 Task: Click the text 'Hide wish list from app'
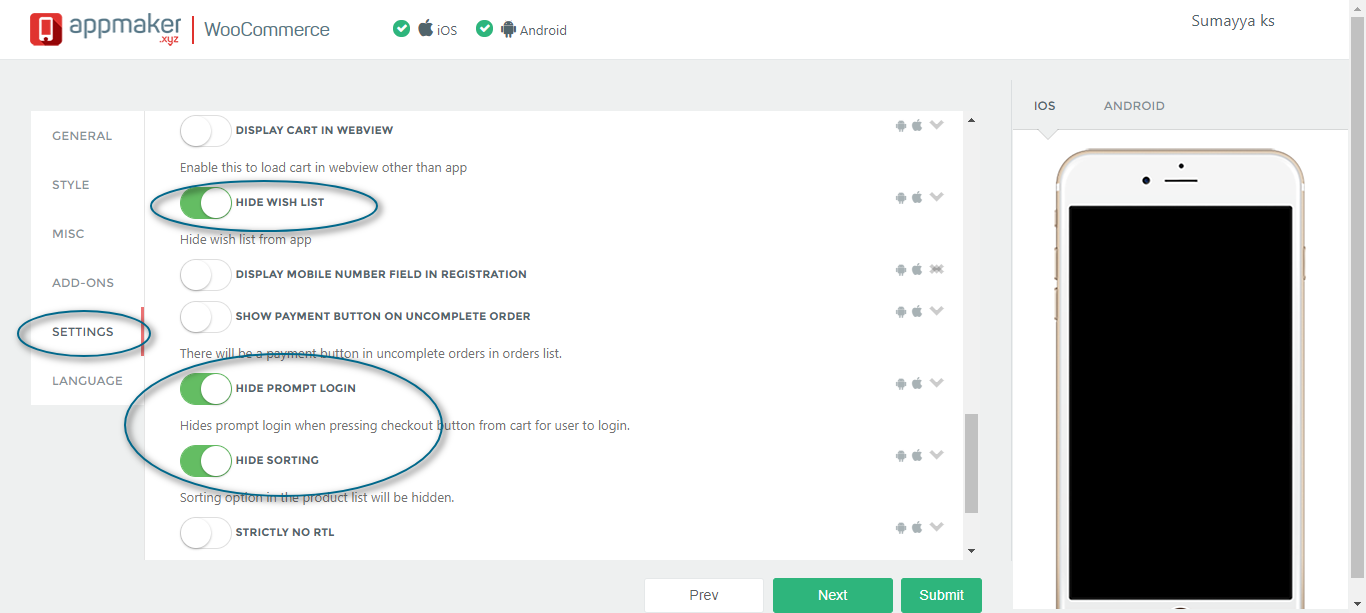click(x=246, y=240)
